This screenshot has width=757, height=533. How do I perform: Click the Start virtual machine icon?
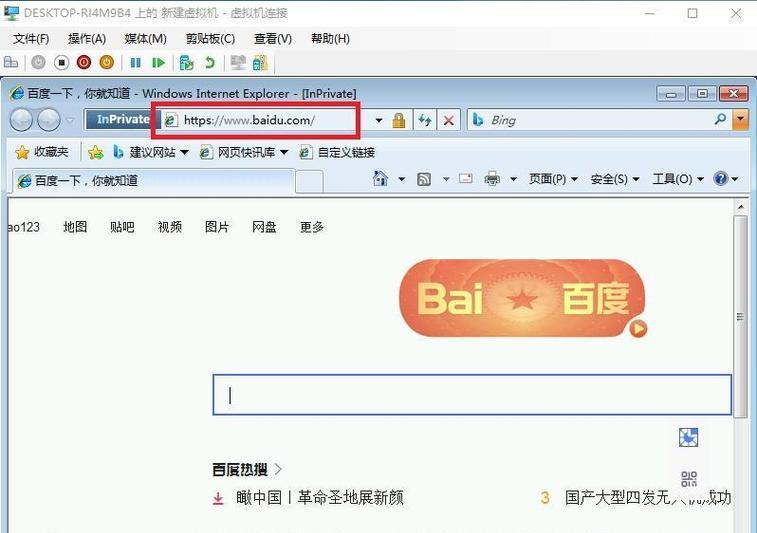tap(38, 63)
